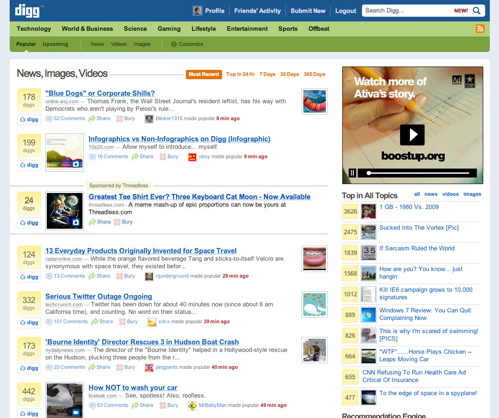
Task: Digg the 13 Everyday Products story
Action: (x=29, y=277)
